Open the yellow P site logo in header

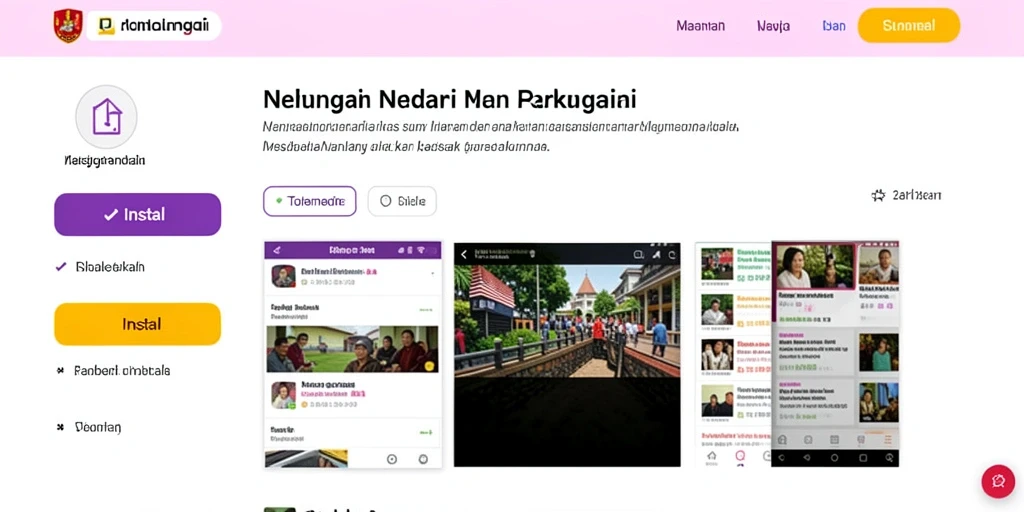tap(154, 25)
